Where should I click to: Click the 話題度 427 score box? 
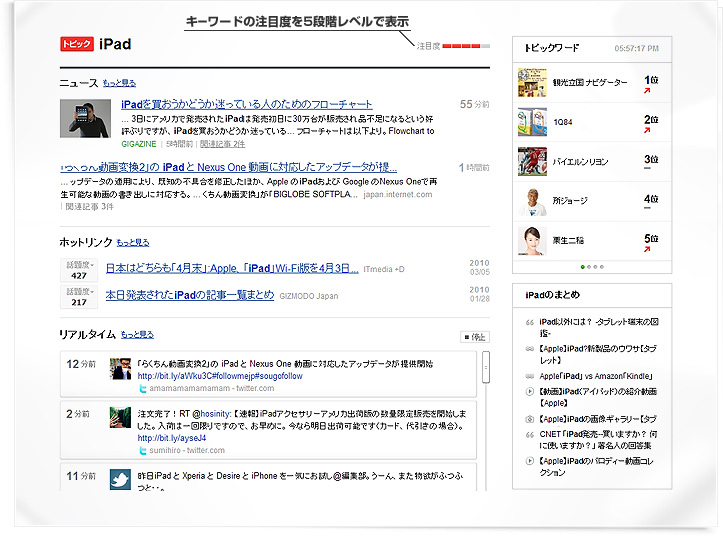click(x=79, y=270)
